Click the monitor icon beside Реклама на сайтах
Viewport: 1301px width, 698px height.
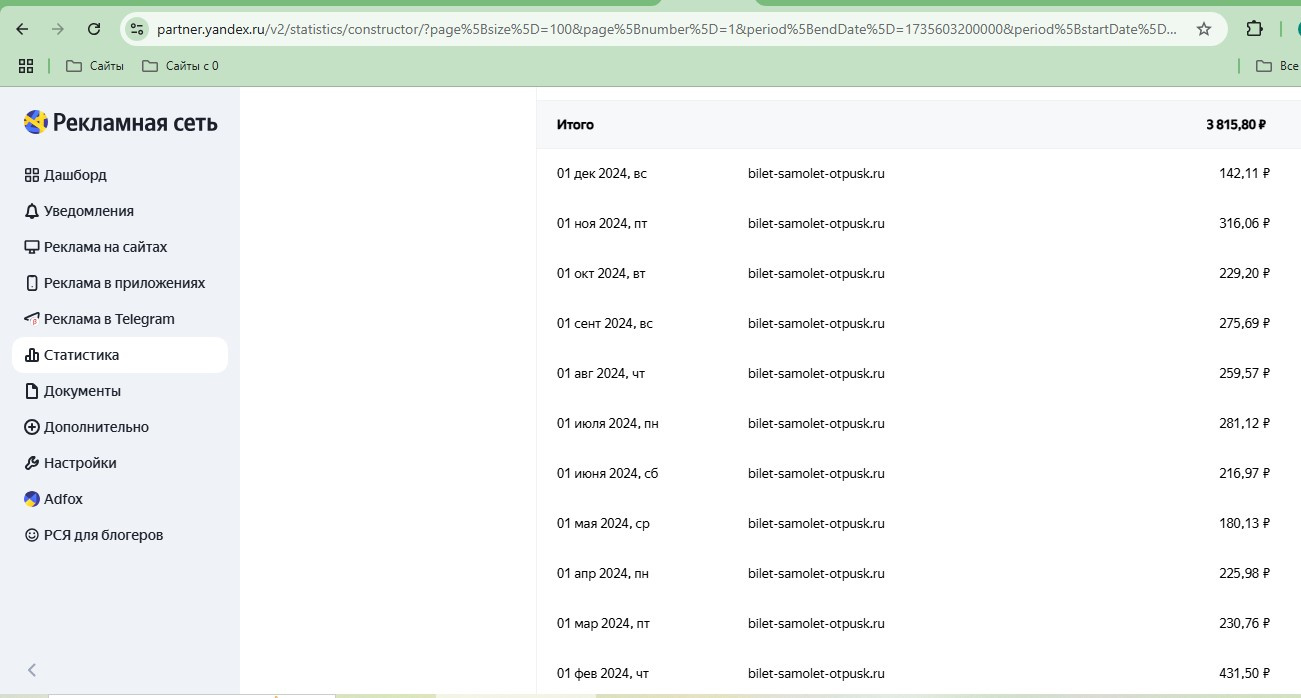[32, 247]
